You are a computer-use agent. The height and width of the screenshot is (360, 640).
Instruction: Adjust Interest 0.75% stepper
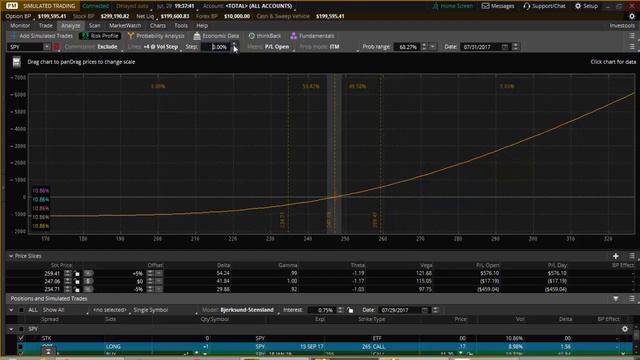pos(340,310)
